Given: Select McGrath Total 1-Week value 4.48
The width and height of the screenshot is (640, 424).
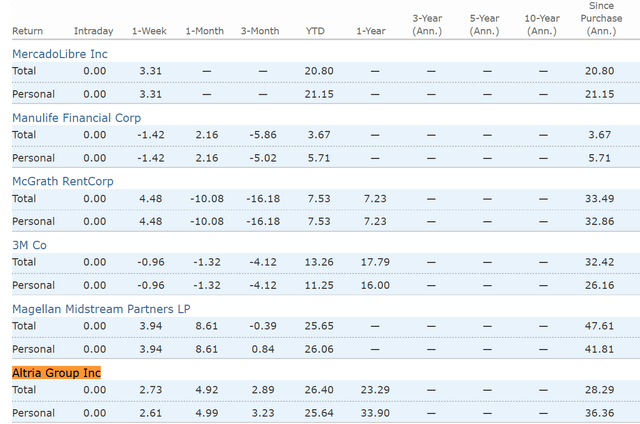Looking at the screenshot, I should click(x=151, y=199).
